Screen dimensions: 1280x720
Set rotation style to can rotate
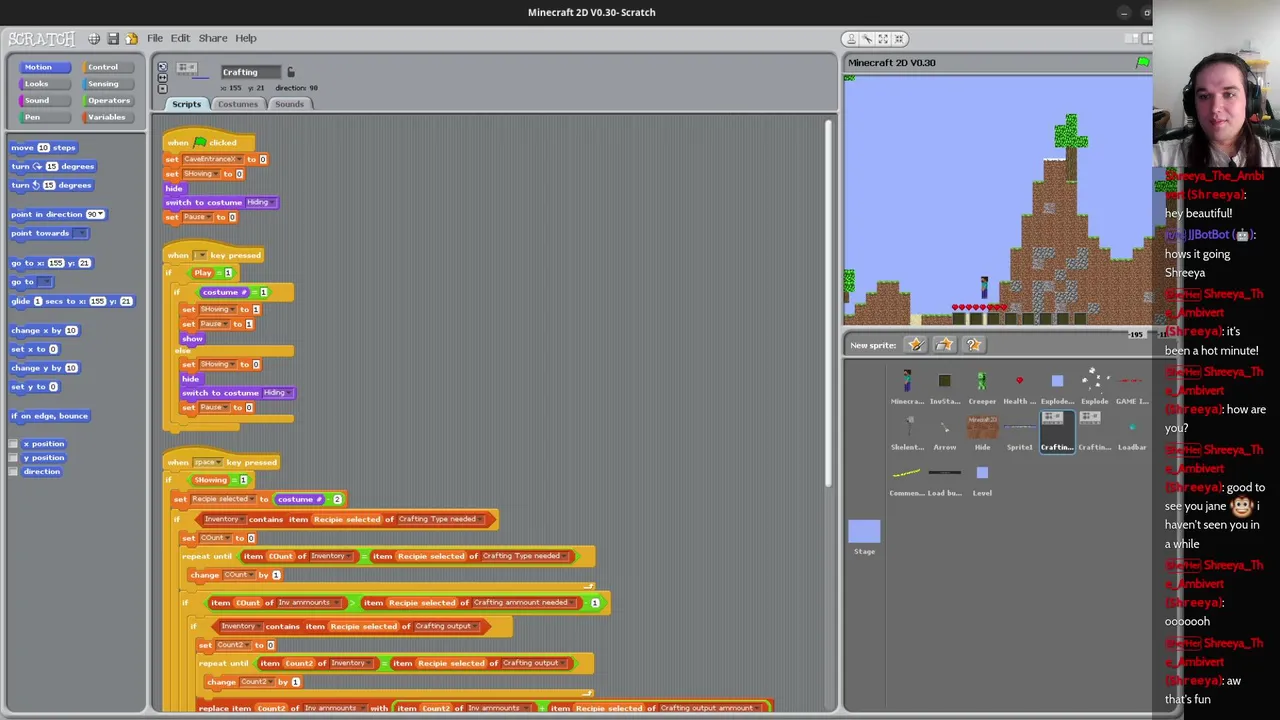(162, 67)
